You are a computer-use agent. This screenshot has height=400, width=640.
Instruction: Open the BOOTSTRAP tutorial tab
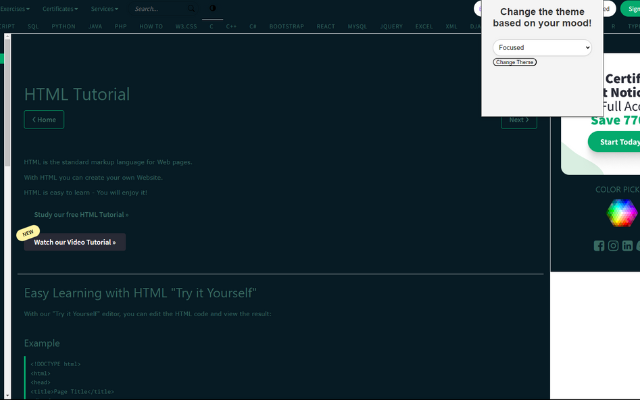coord(287,27)
